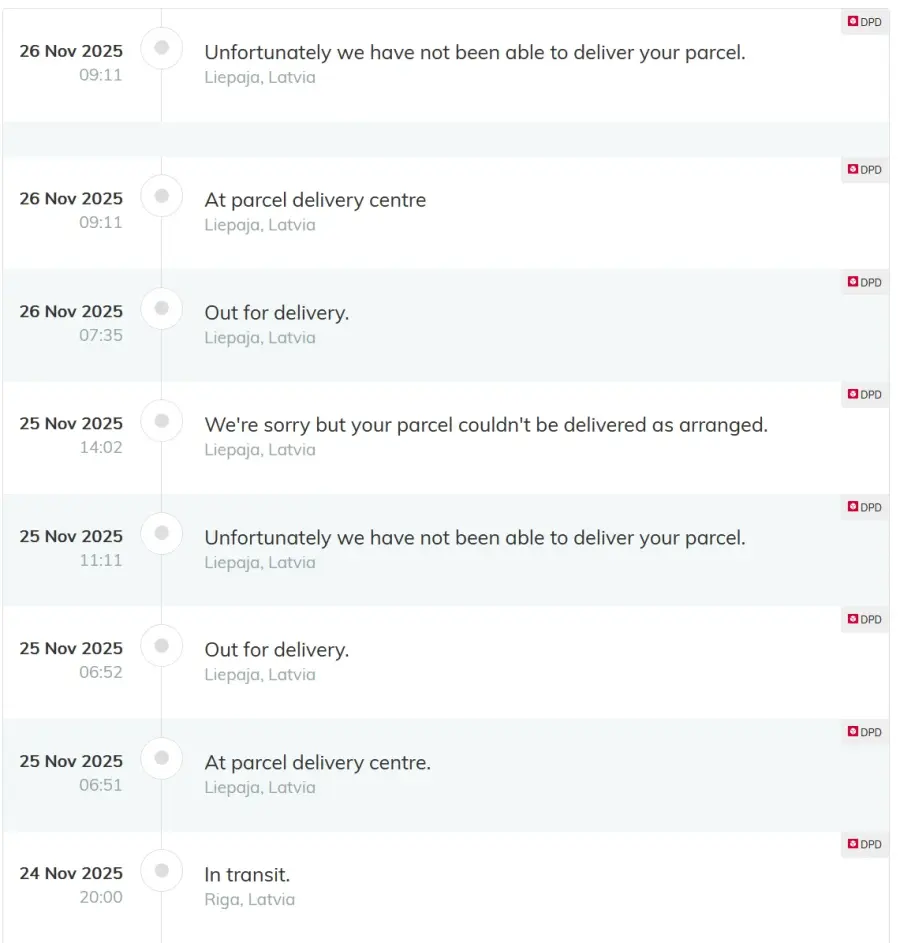Viewport: 900px width, 943px height.
Task: Select timeline dot at 25 Nov 11:11
Action: point(161,533)
